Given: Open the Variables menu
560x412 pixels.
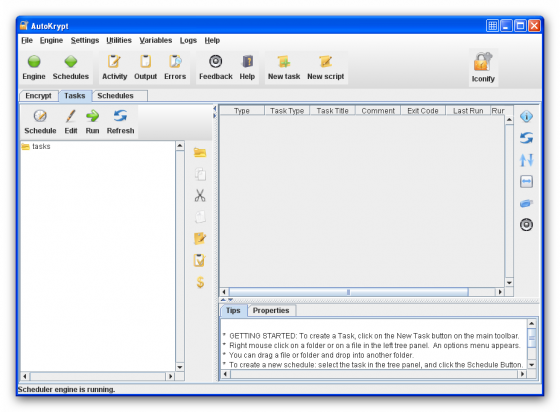Looking at the screenshot, I should pos(156,40).
